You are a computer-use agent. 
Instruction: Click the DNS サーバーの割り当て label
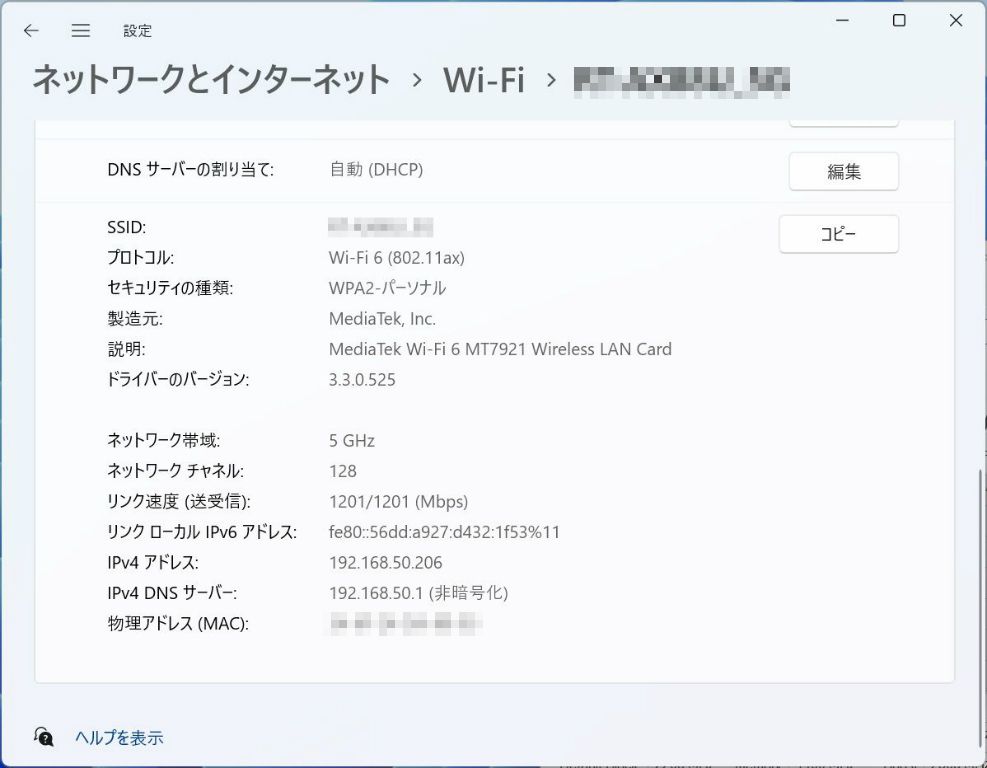[191, 169]
